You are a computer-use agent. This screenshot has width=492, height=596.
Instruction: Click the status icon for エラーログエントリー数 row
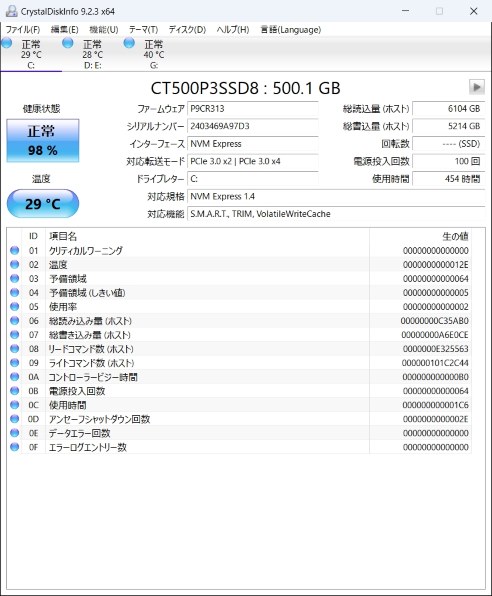click(14, 447)
